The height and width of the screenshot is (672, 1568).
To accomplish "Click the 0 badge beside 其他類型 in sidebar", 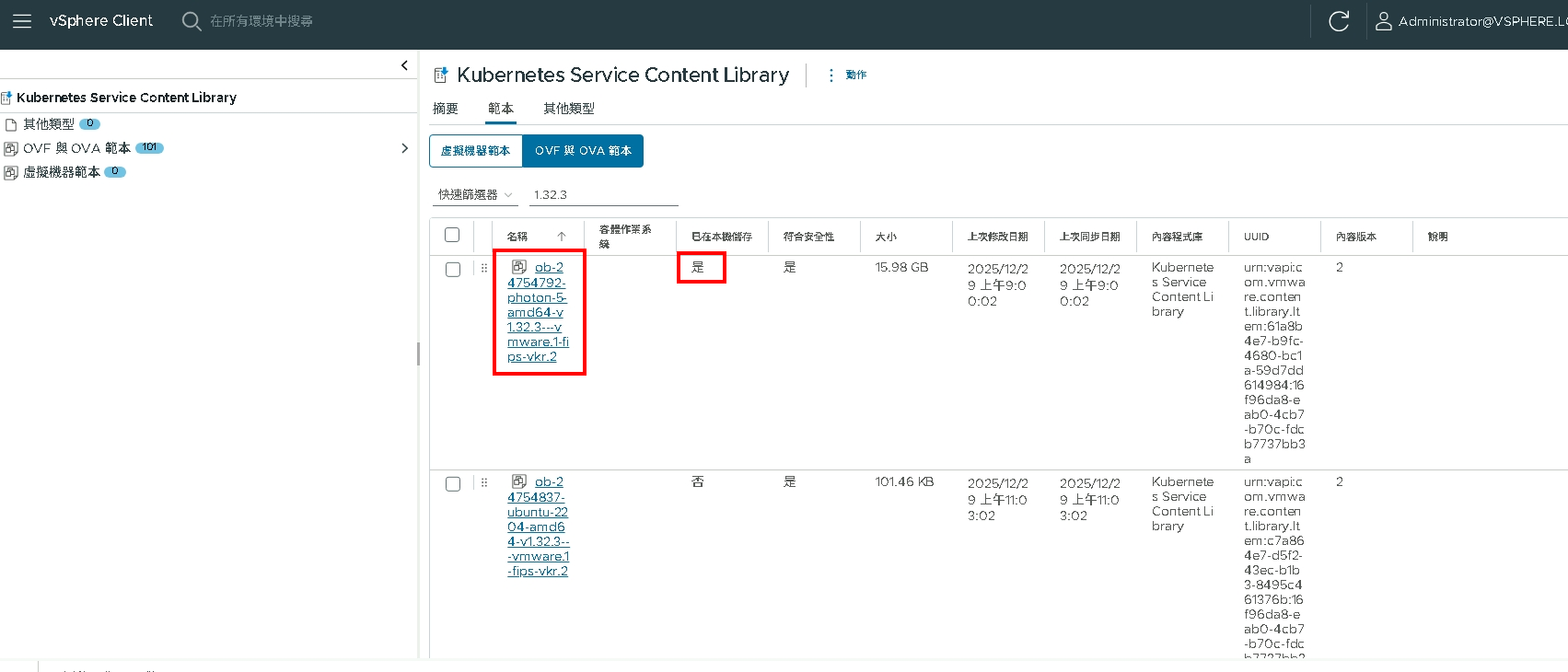I will point(89,123).
